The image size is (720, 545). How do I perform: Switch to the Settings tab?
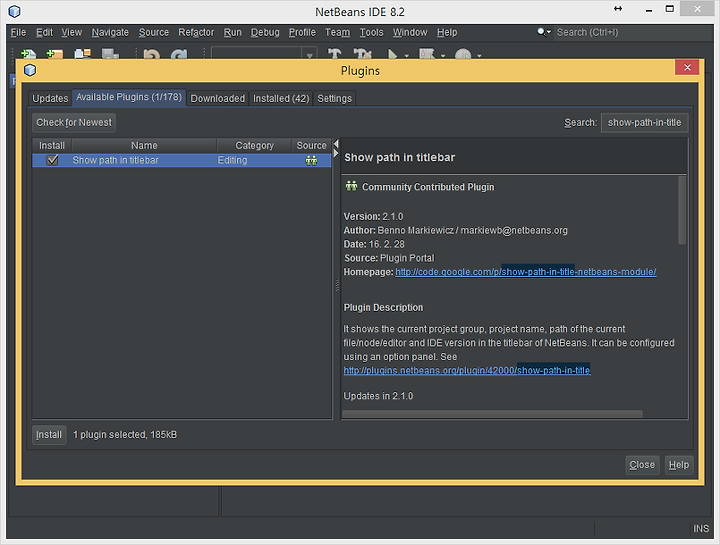(334, 98)
